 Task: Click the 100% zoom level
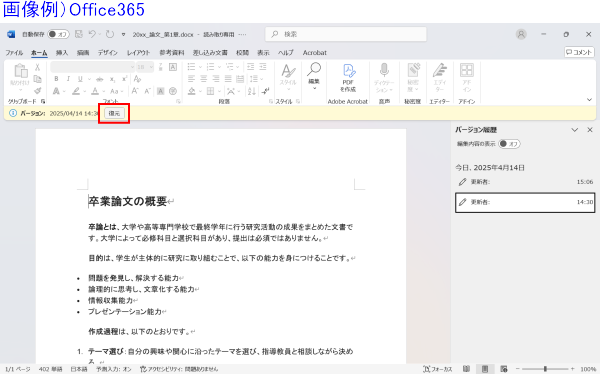coord(588,369)
